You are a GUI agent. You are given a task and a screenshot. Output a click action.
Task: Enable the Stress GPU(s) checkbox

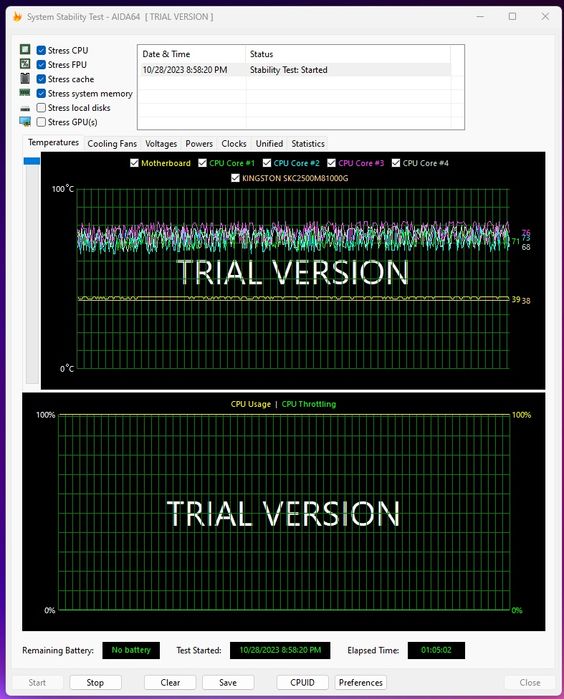coord(41,122)
